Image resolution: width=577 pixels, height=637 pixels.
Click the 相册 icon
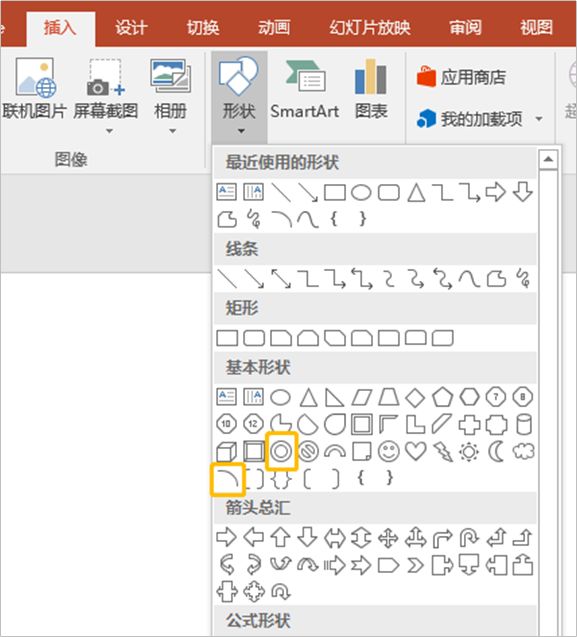[171, 76]
